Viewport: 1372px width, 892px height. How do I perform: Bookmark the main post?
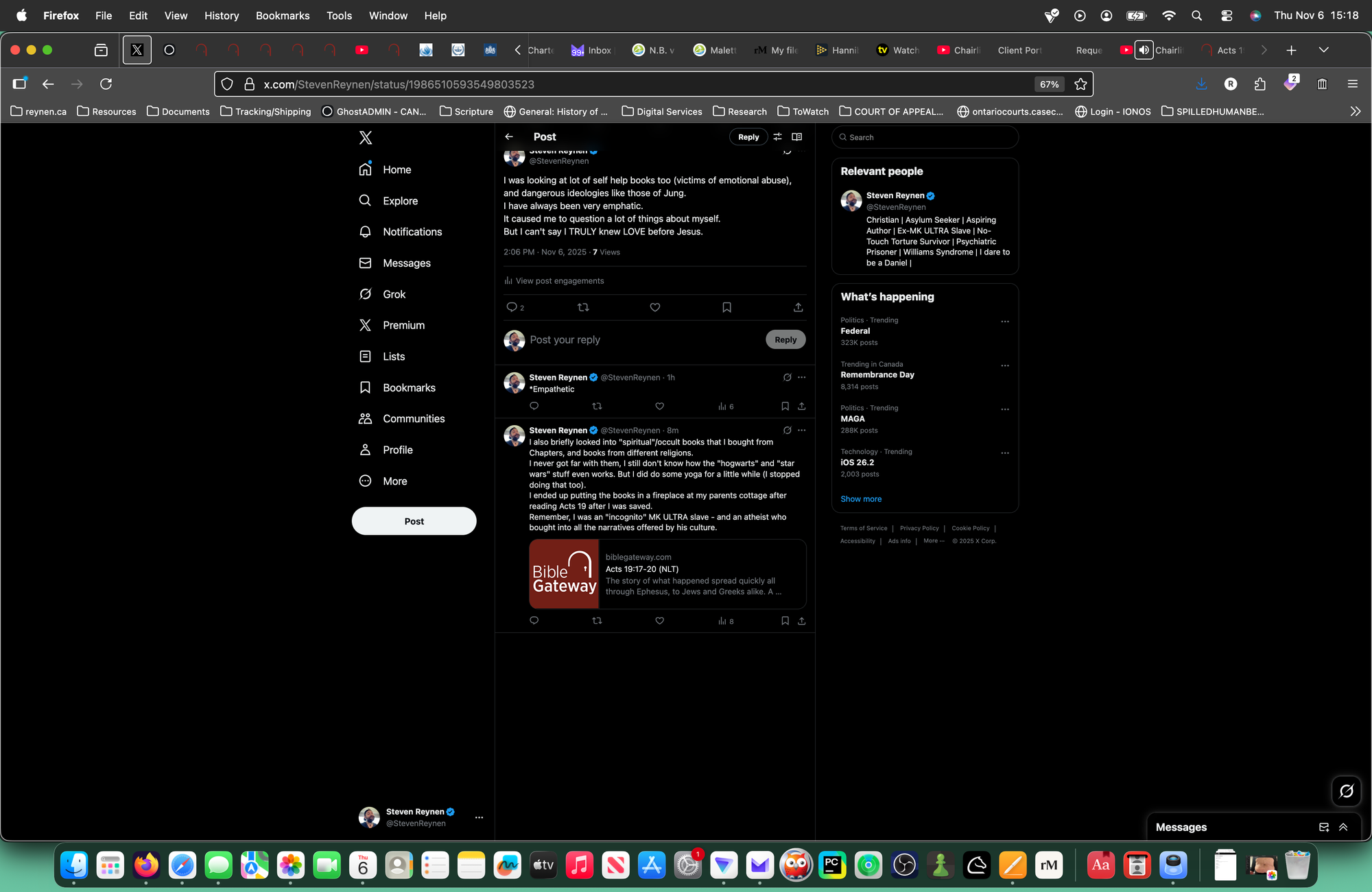[x=726, y=307]
